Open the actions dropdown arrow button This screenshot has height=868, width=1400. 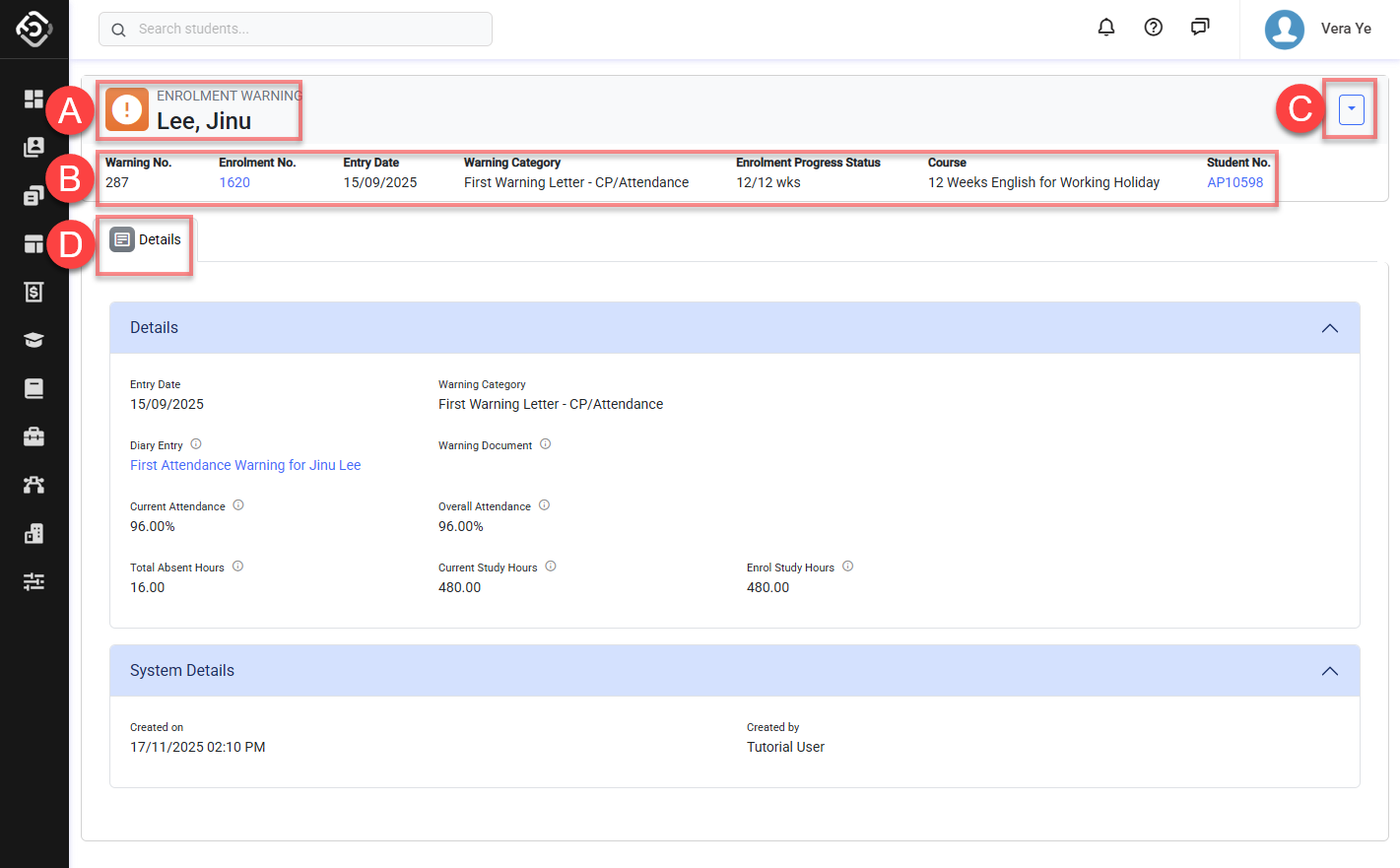point(1351,109)
